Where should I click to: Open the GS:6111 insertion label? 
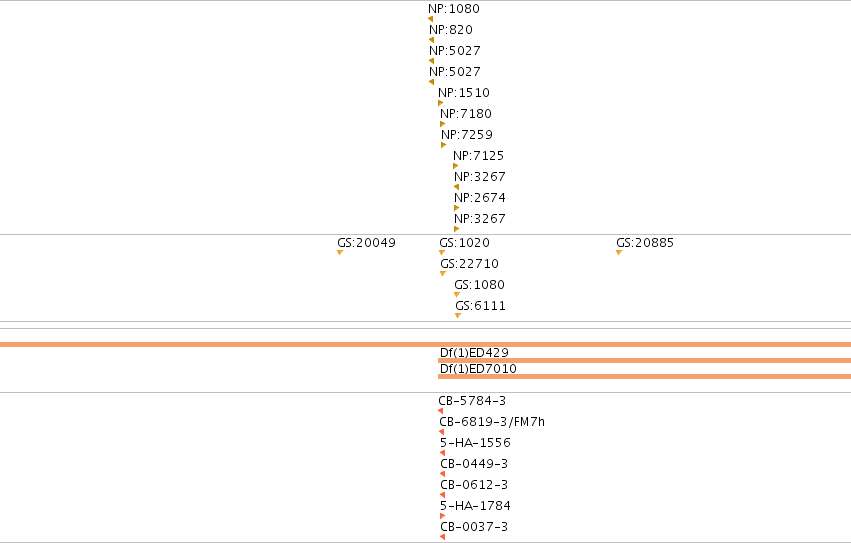480,306
